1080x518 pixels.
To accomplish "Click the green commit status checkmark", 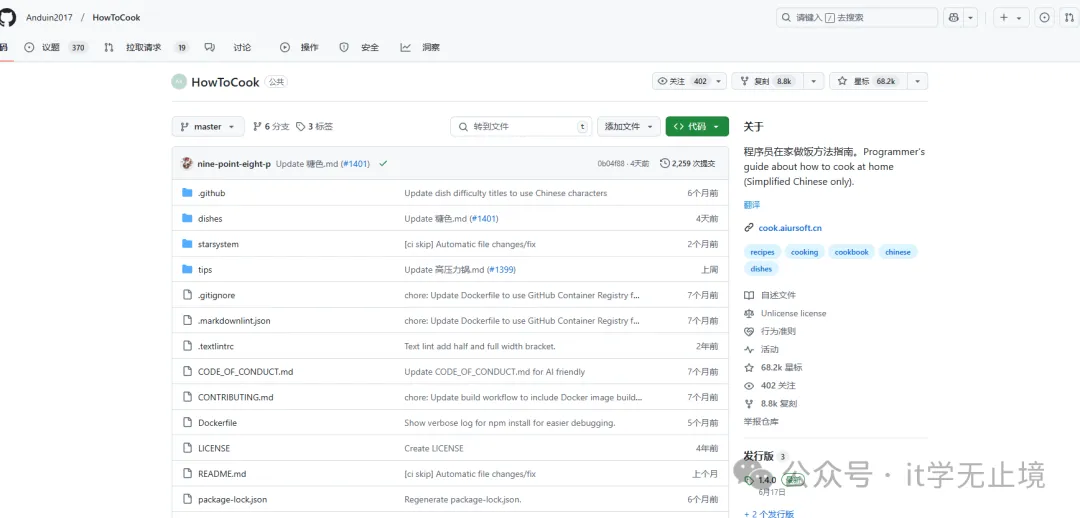I will [x=383, y=164].
